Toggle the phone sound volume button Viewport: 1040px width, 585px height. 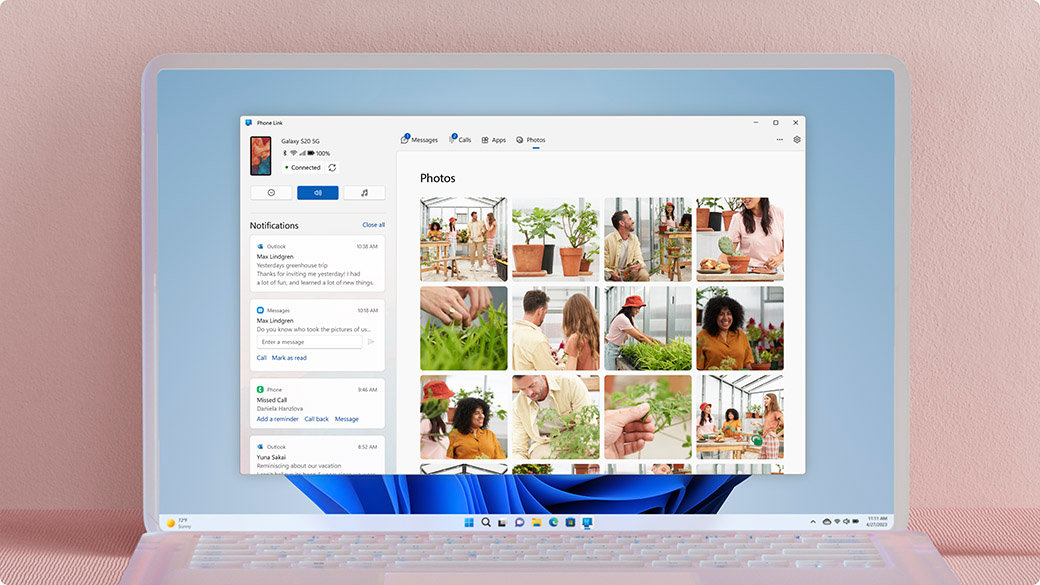[318, 193]
